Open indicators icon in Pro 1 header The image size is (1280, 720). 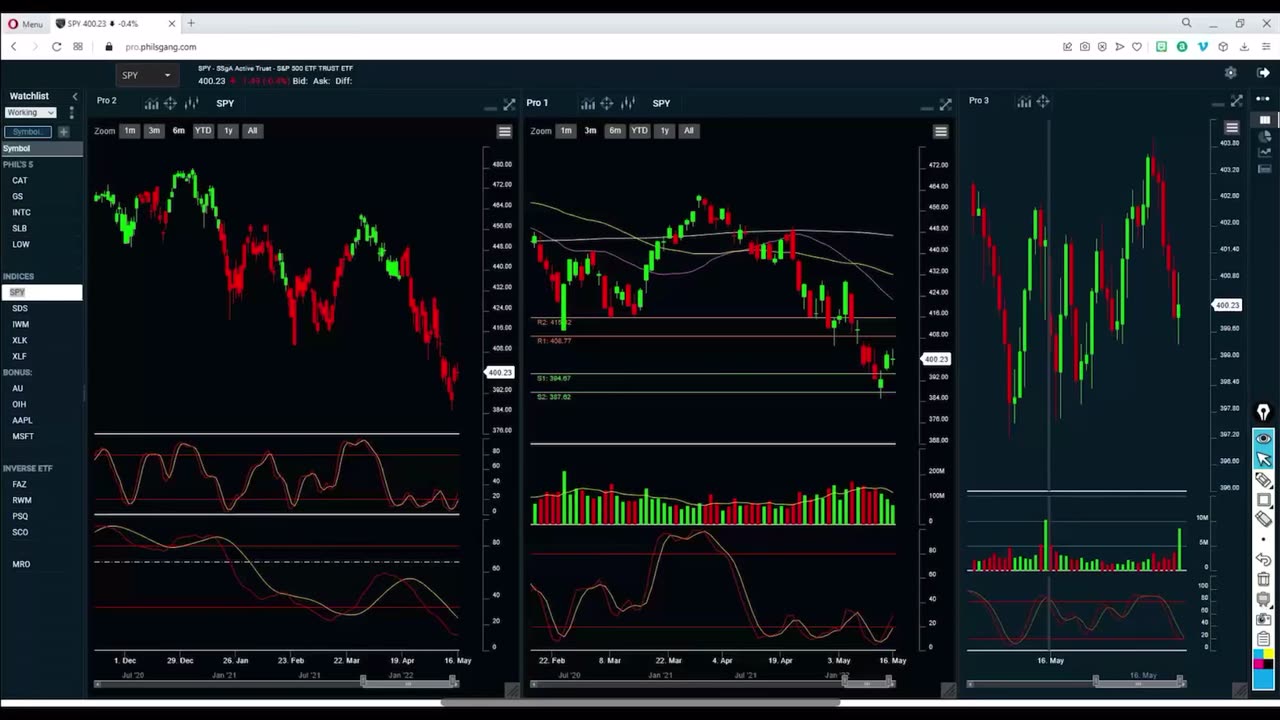tap(588, 103)
